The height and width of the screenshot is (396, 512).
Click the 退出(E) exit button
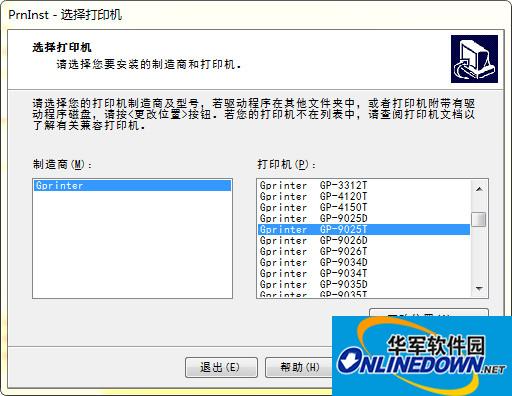[221, 367]
